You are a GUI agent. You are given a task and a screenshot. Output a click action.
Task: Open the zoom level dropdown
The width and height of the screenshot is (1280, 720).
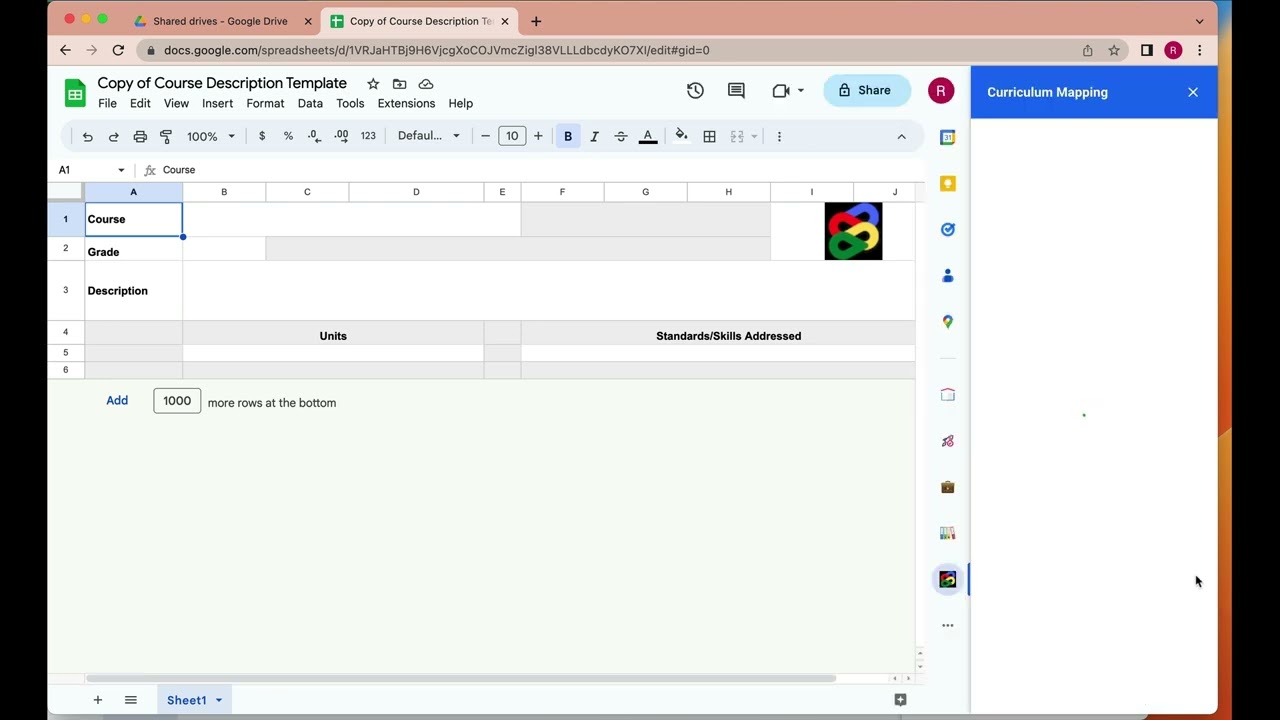point(211,136)
